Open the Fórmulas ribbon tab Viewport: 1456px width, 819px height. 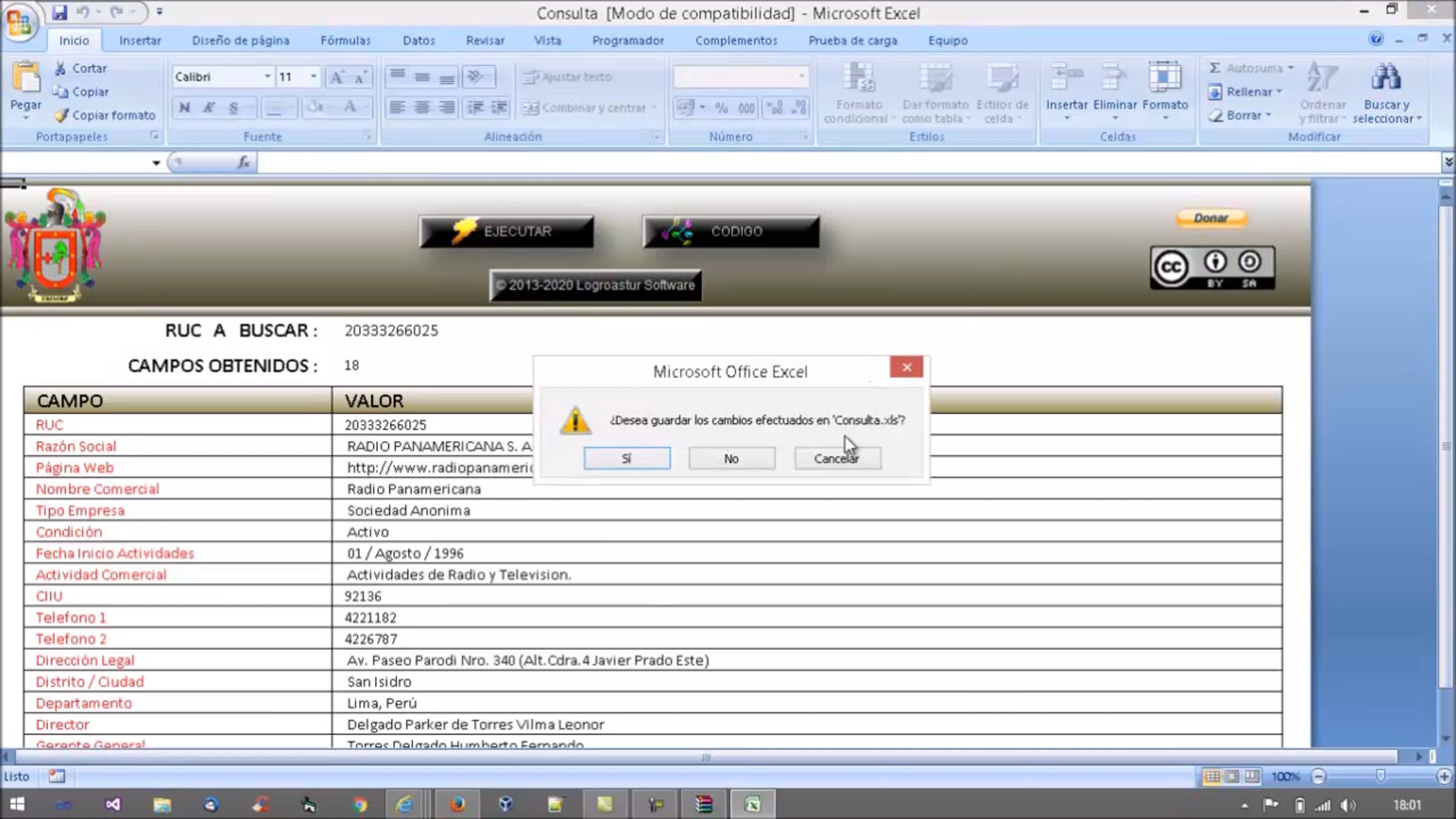click(345, 41)
